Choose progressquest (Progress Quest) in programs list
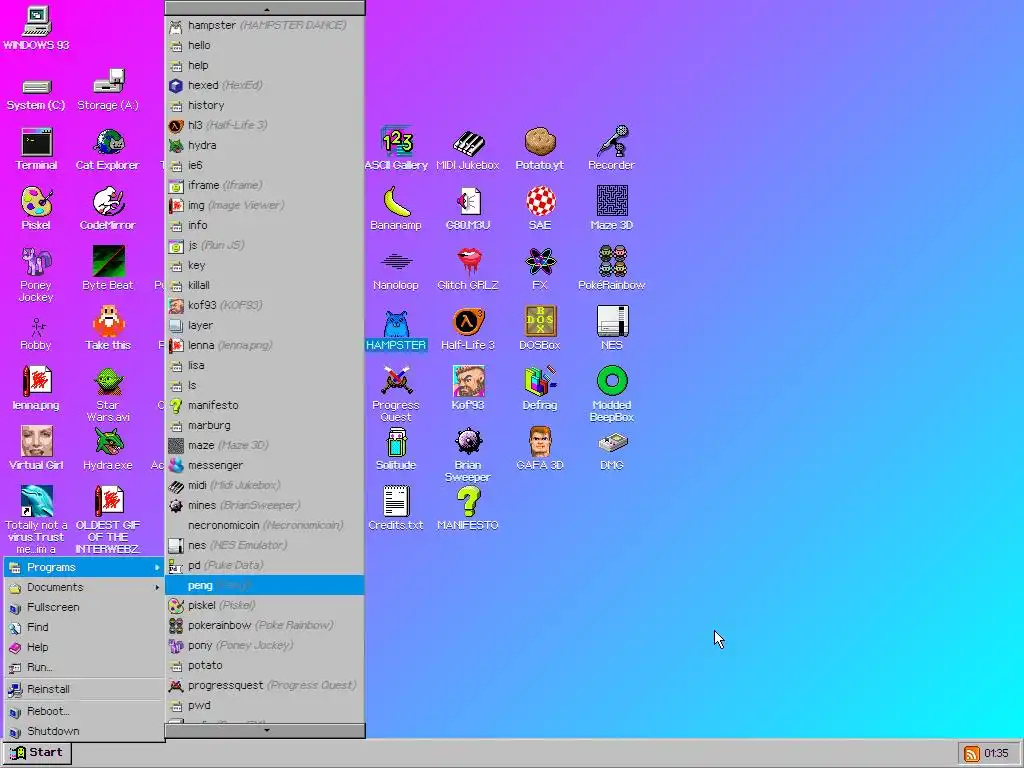The height and width of the screenshot is (768, 1024). coord(265,685)
